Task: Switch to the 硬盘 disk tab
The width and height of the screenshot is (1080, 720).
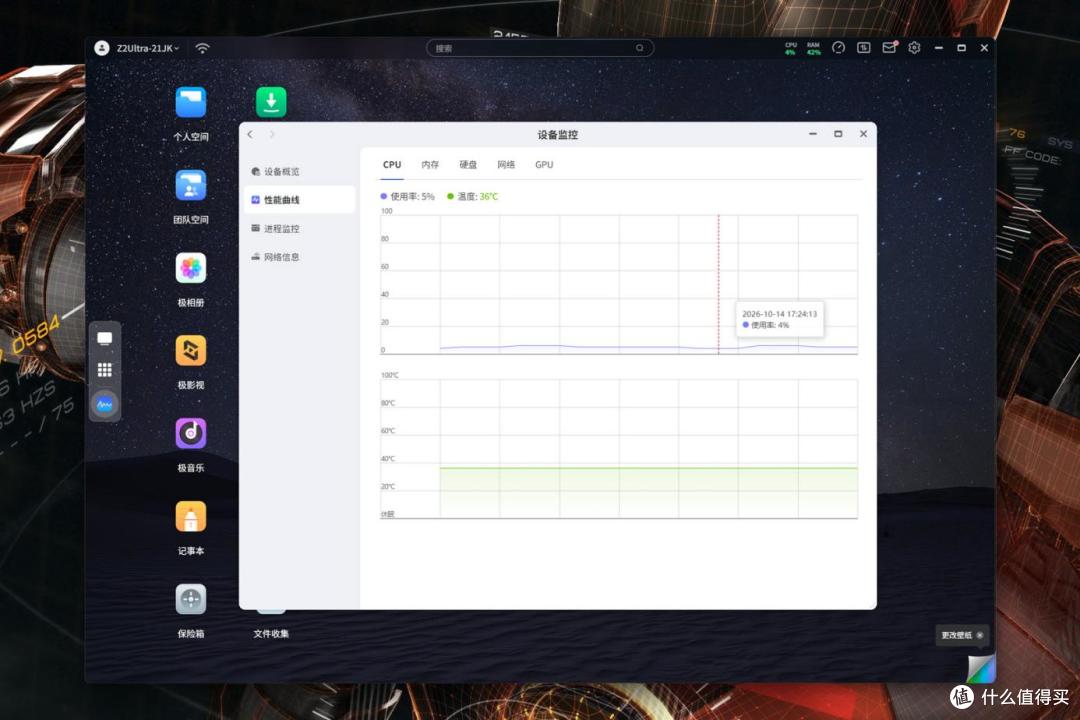Action: point(468,165)
